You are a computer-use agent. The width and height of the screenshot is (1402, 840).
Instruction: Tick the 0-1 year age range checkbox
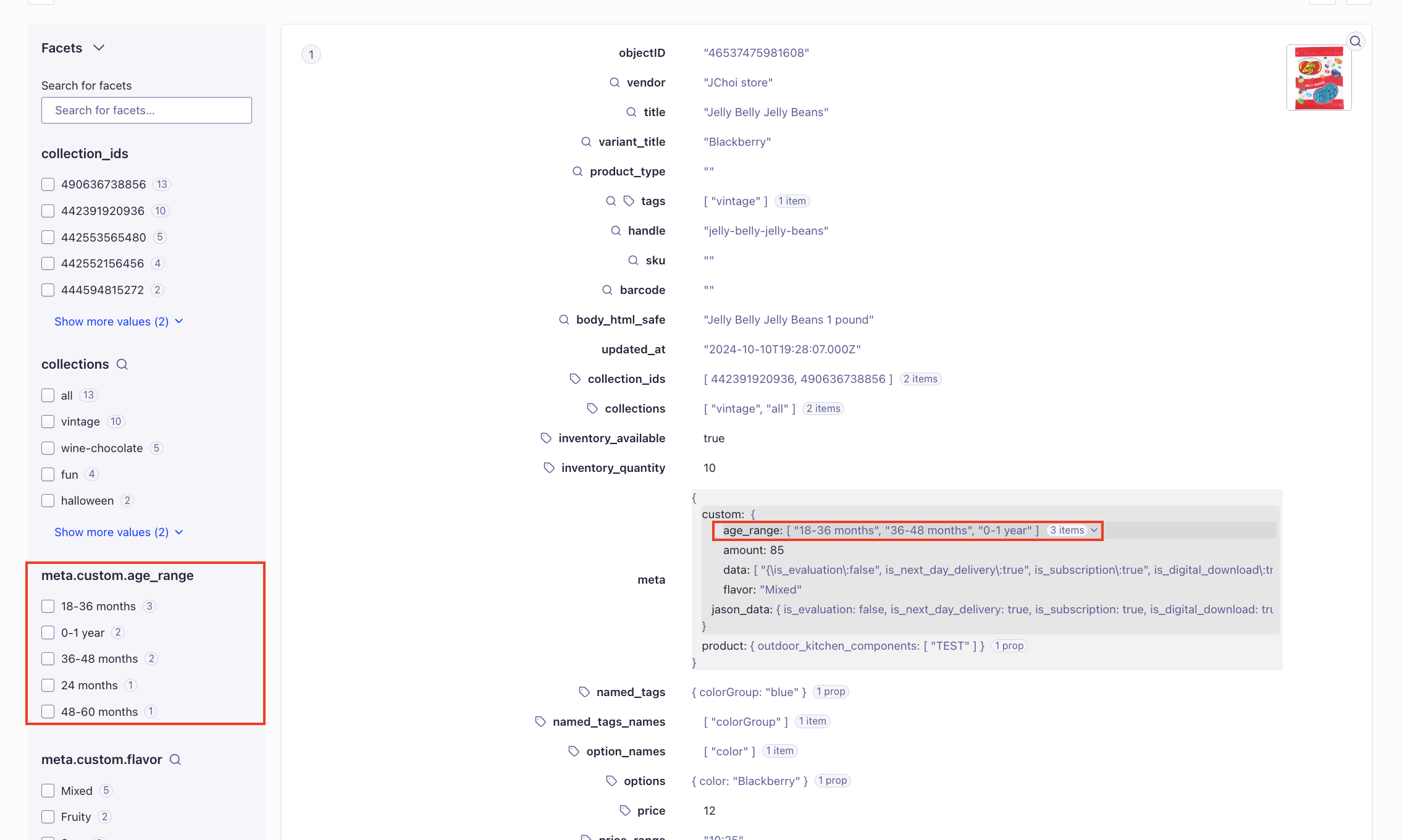[48, 632]
